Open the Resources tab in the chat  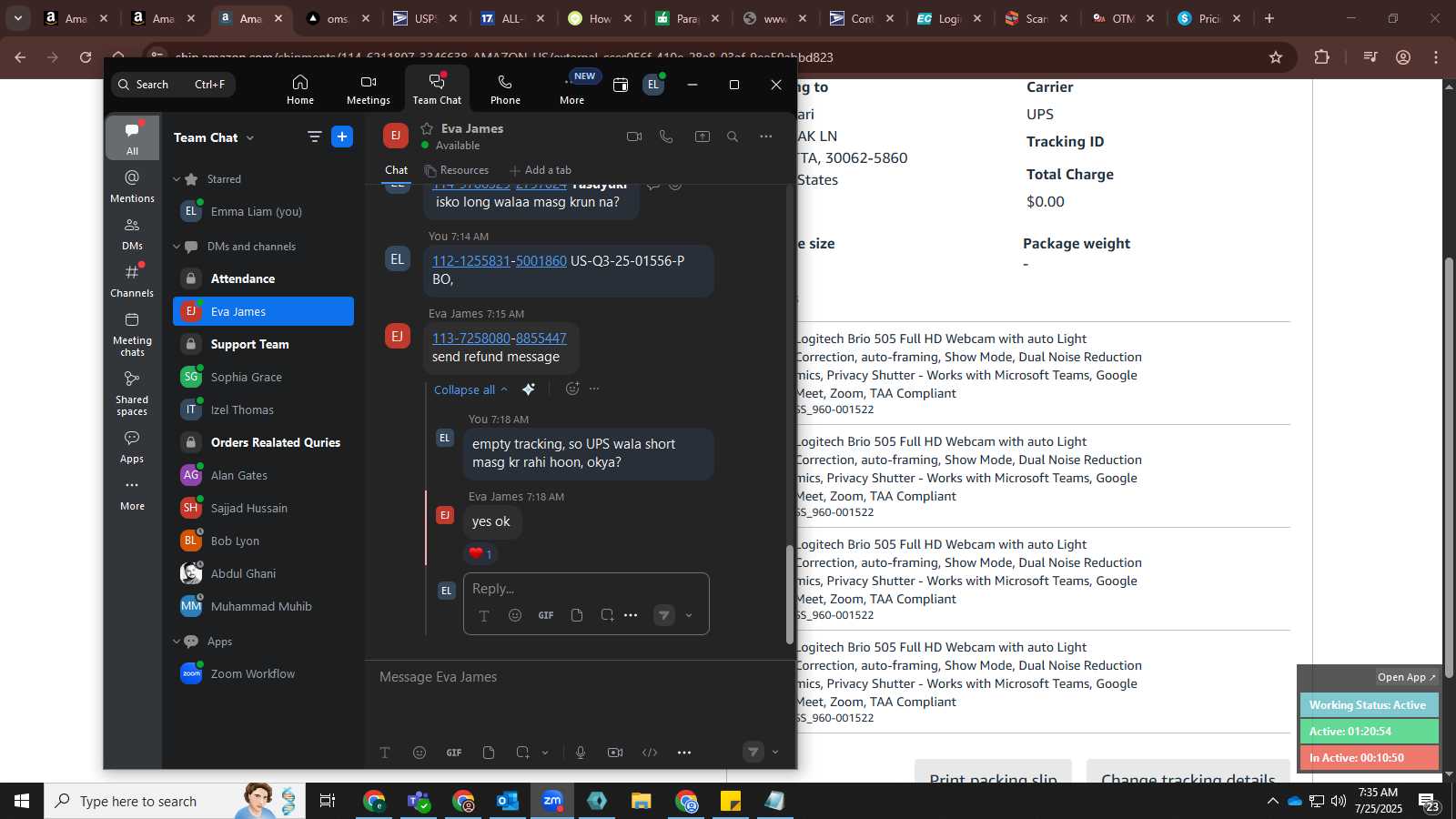tap(457, 170)
